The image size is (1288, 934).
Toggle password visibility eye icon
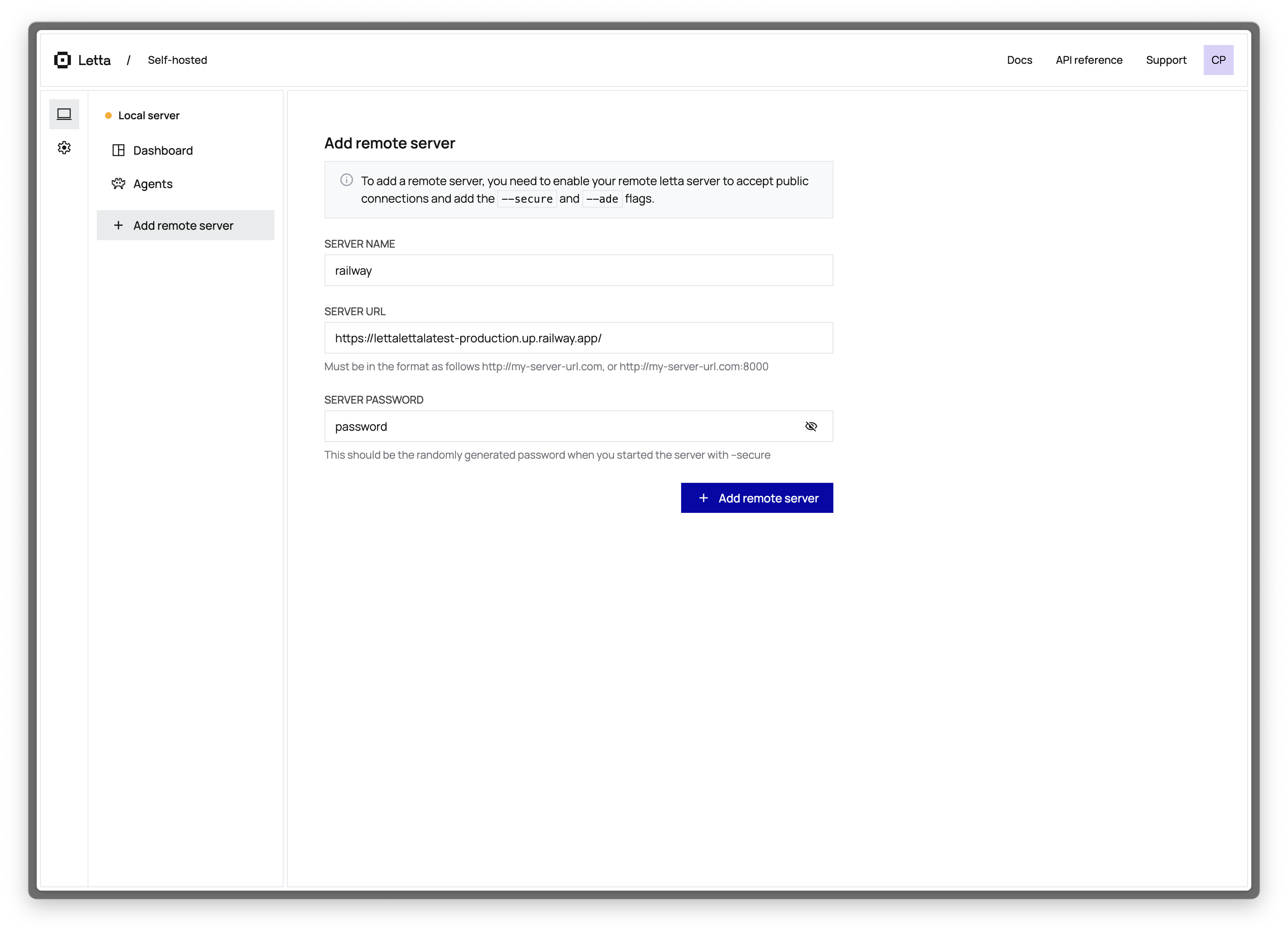pyautogui.click(x=811, y=427)
